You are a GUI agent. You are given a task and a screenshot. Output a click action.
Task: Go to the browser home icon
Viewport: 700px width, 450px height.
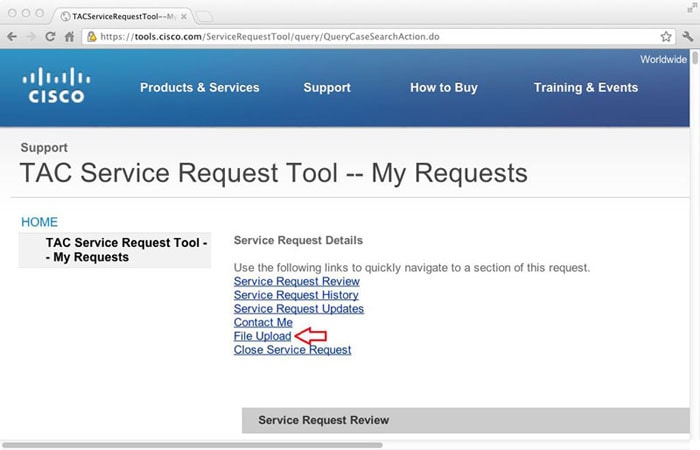[69, 37]
